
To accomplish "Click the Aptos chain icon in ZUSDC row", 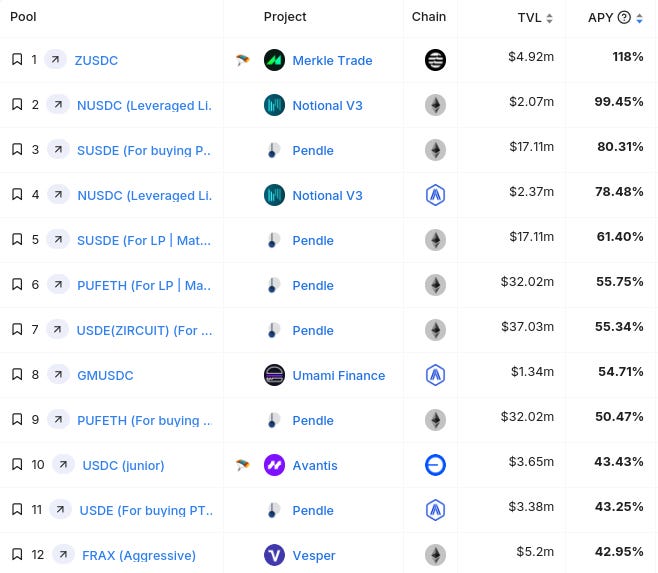I will point(435,60).
